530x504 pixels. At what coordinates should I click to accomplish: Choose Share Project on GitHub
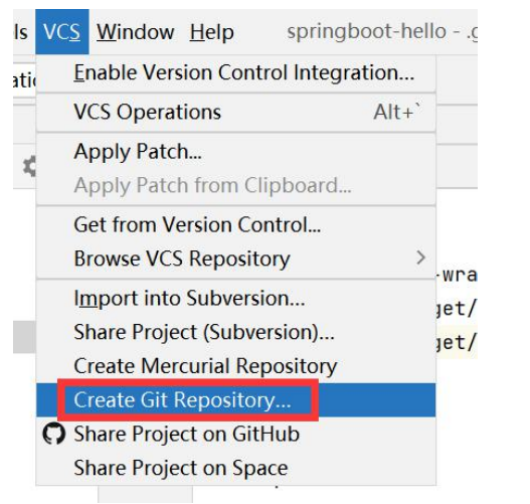click(236, 434)
